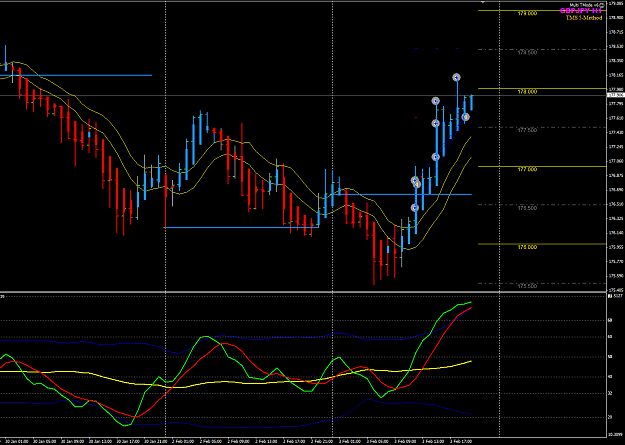
Task: Click the yellow 176.000 level label
Action: [527, 247]
